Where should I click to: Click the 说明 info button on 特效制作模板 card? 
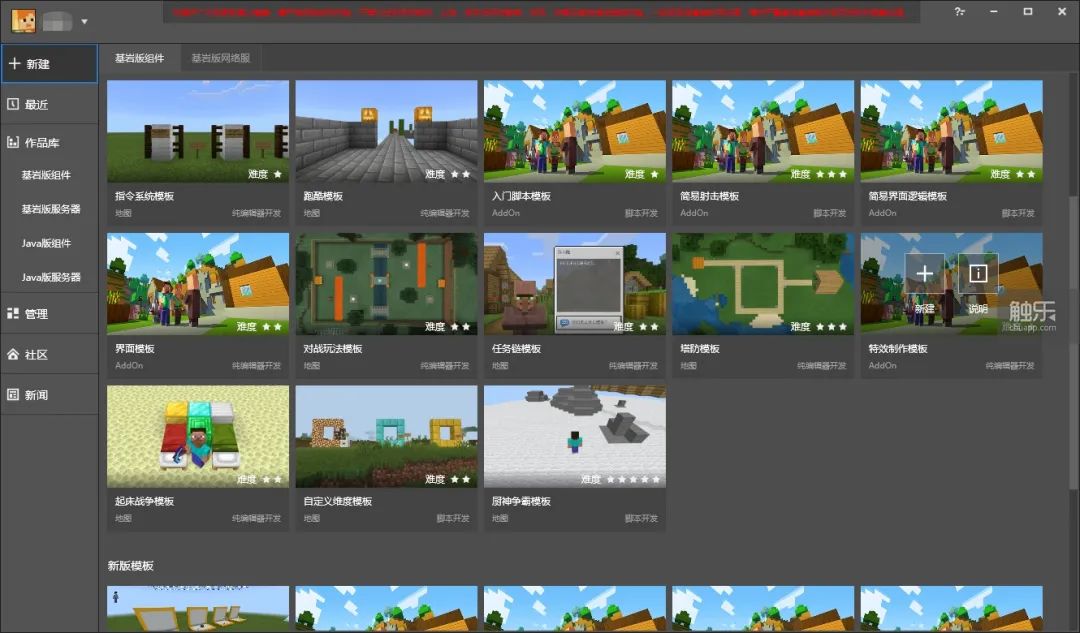coord(977,274)
